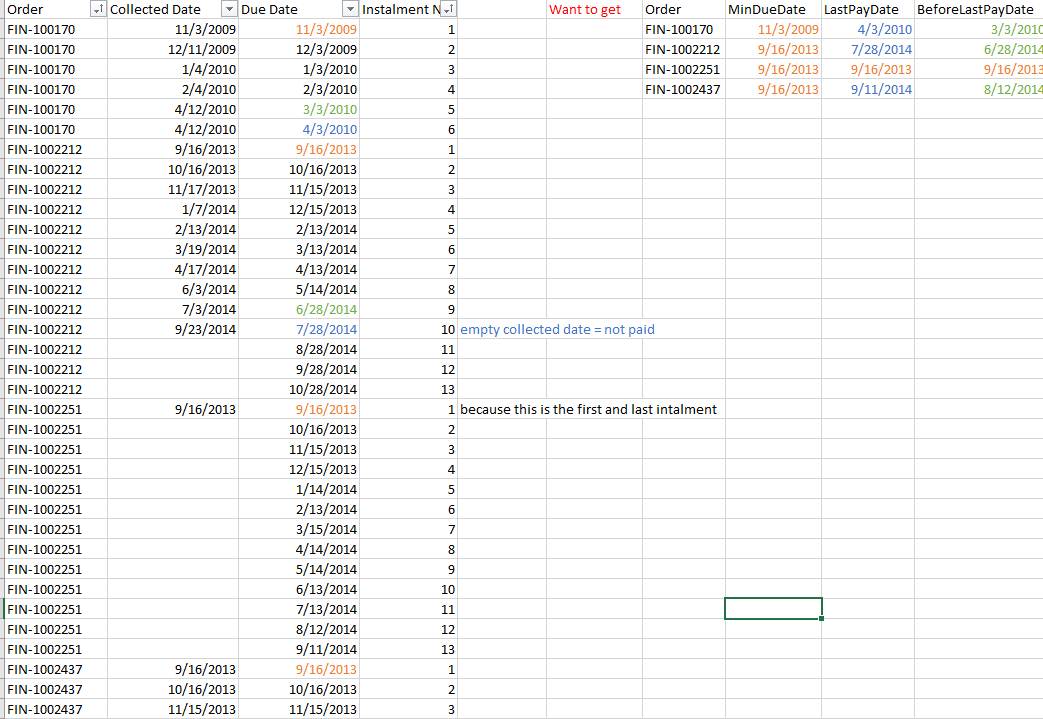Select the Due Date header cell

click(x=299, y=9)
